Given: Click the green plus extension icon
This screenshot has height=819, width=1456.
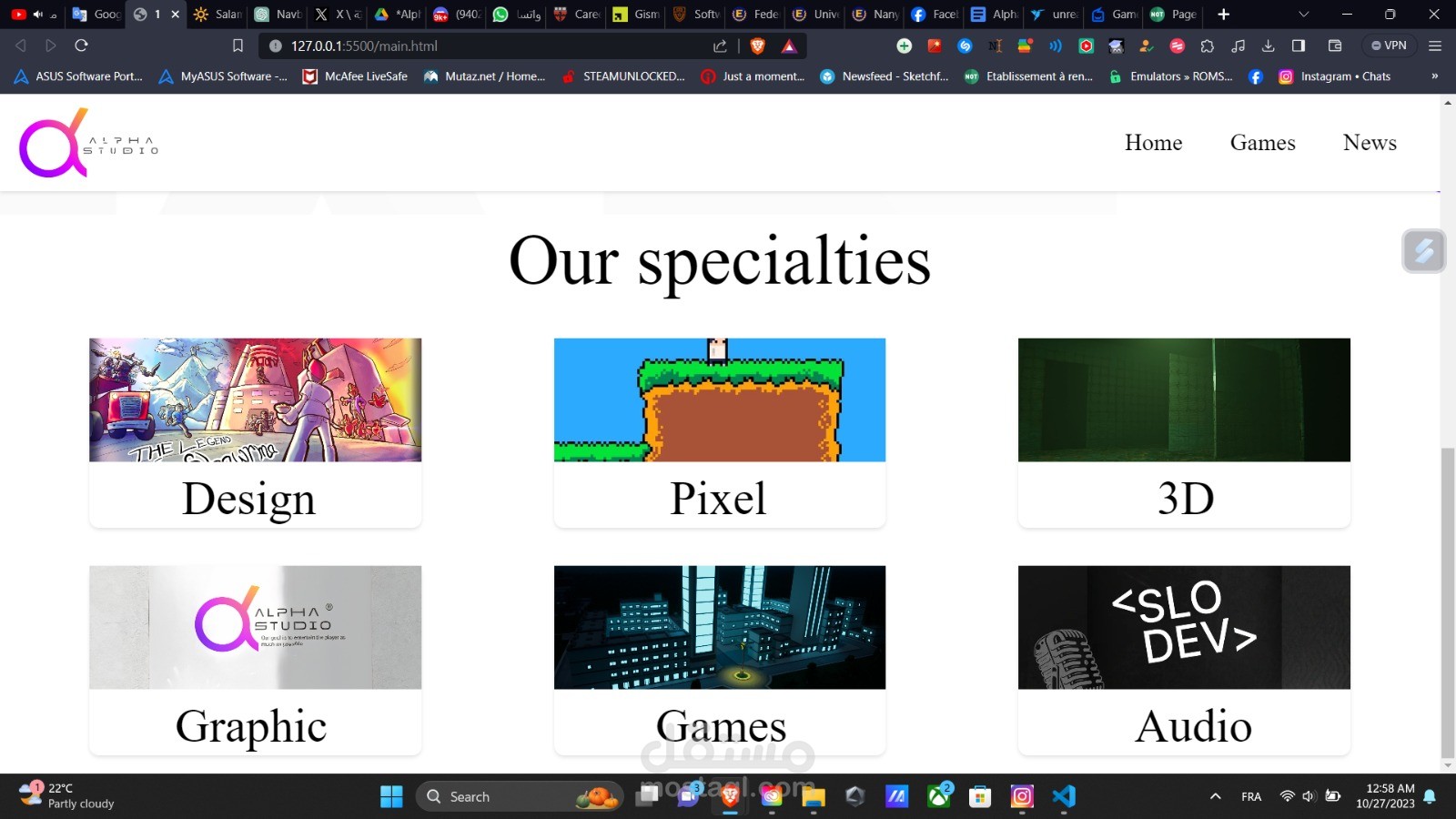Looking at the screenshot, I should pyautogui.click(x=904, y=45).
